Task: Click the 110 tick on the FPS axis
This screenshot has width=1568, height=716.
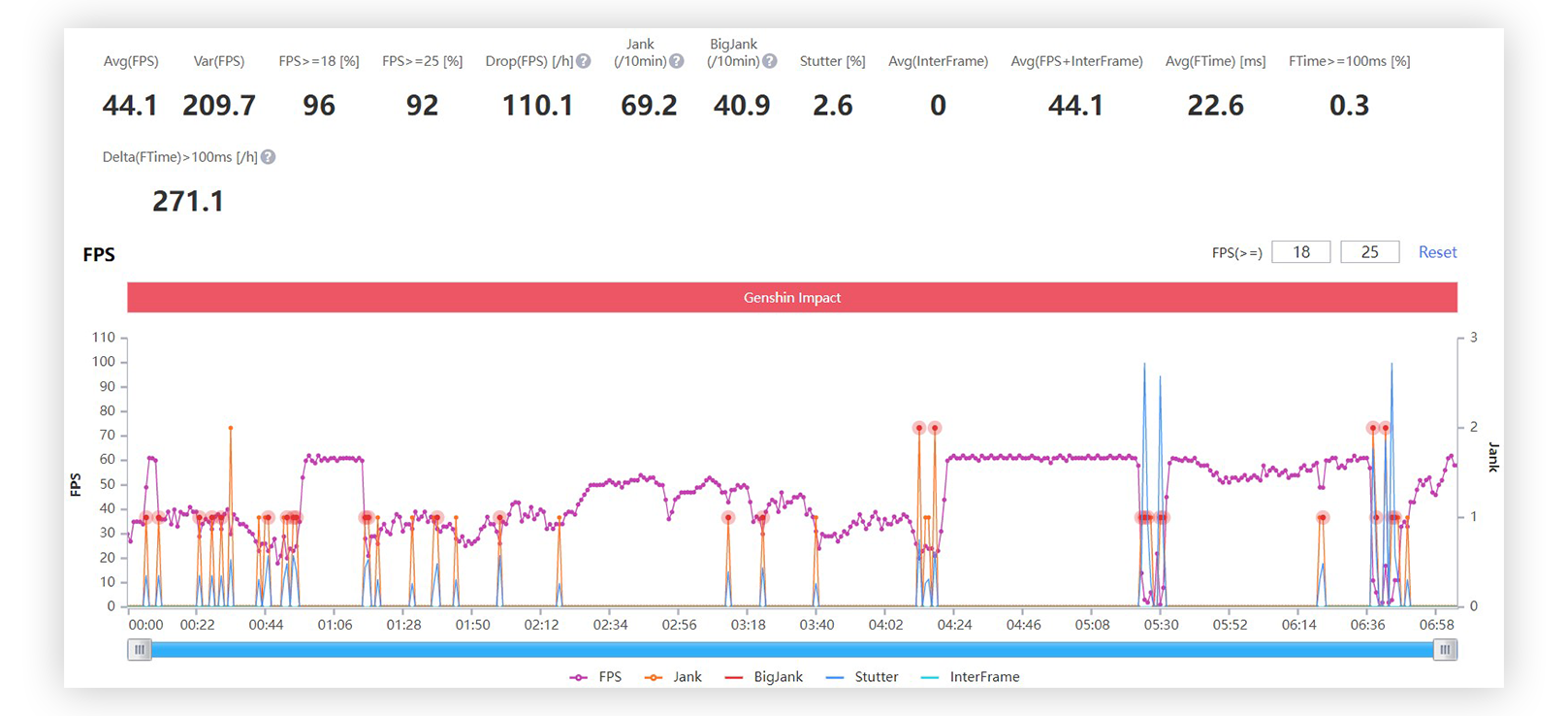Action: [x=103, y=338]
